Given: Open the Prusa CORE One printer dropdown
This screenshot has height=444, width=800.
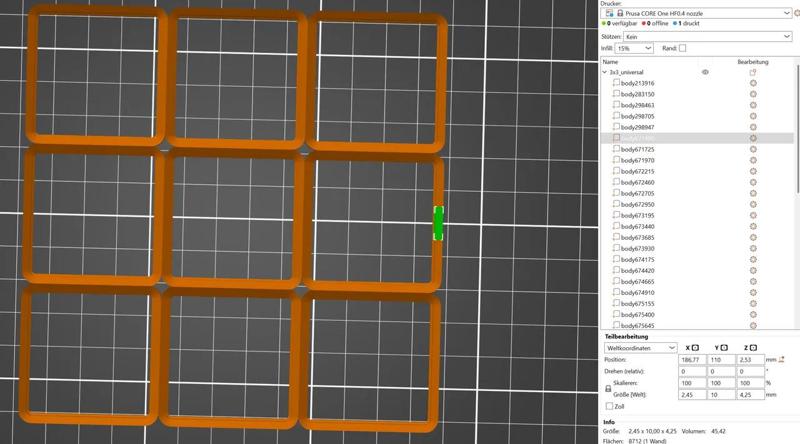Looking at the screenshot, I should (696, 13).
